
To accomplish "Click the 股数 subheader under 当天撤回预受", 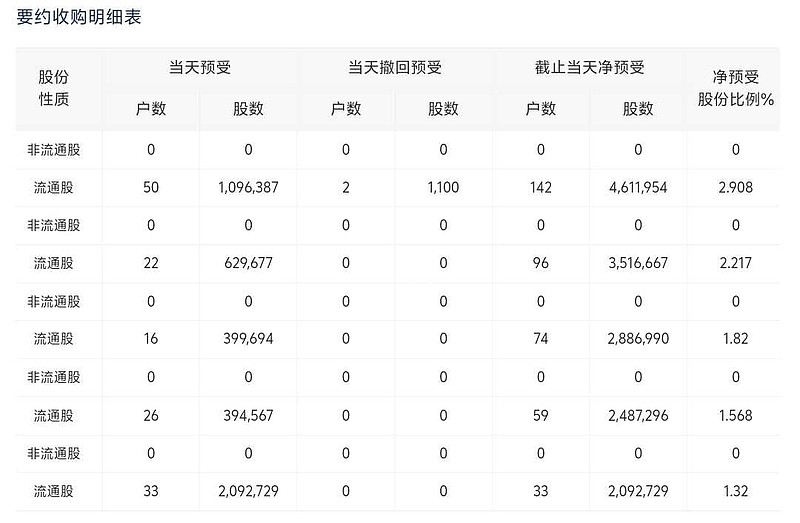I will [443, 109].
